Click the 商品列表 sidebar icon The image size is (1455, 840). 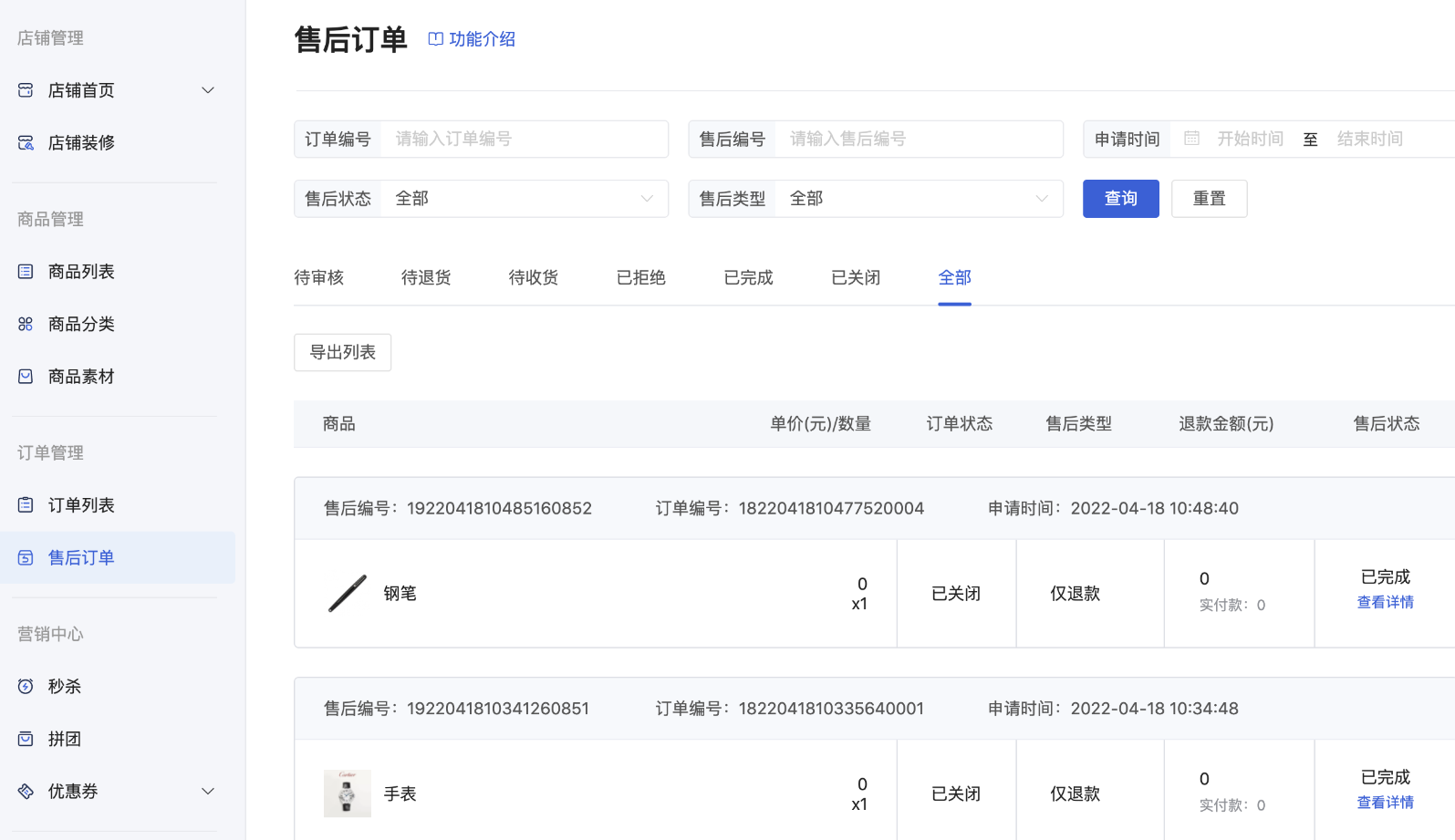click(26, 272)
